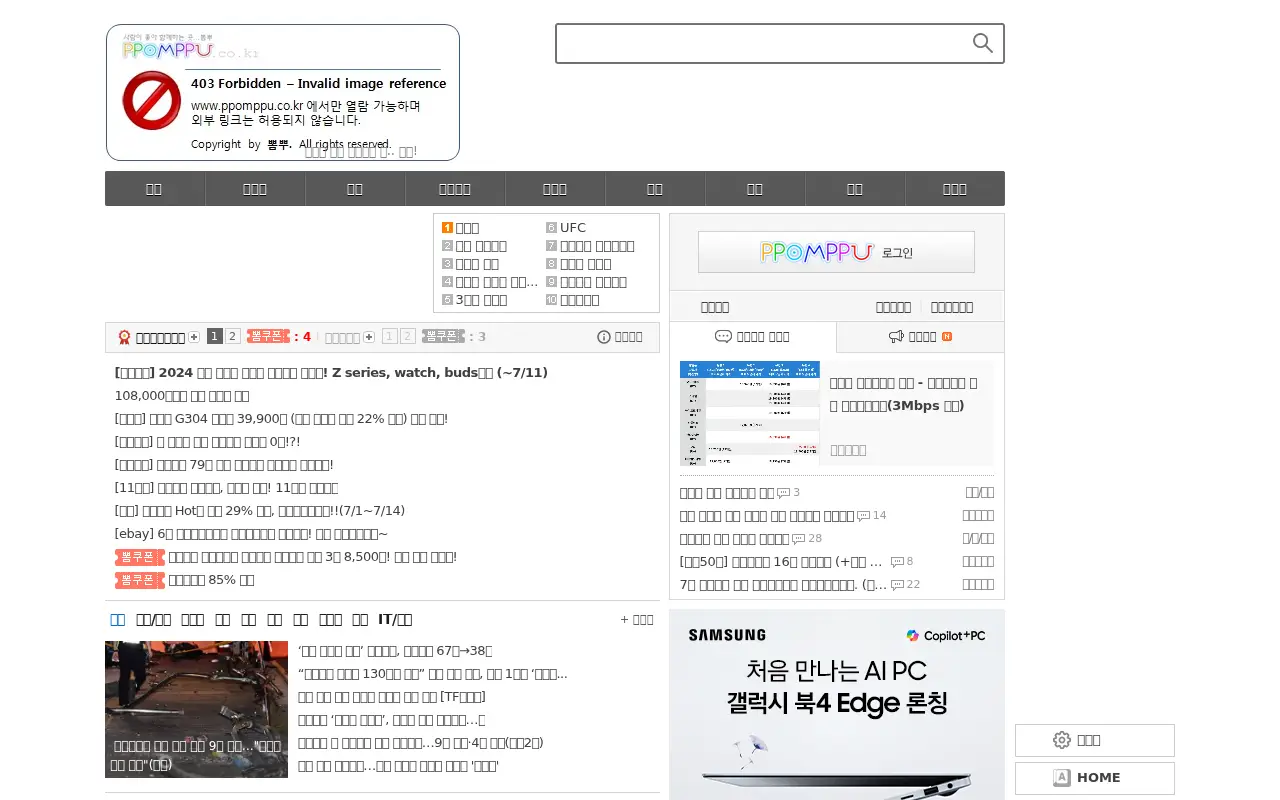Open the Hot 29% (7/1~7/14) deal
This screenshot has width=1280, height=800.
260,511
